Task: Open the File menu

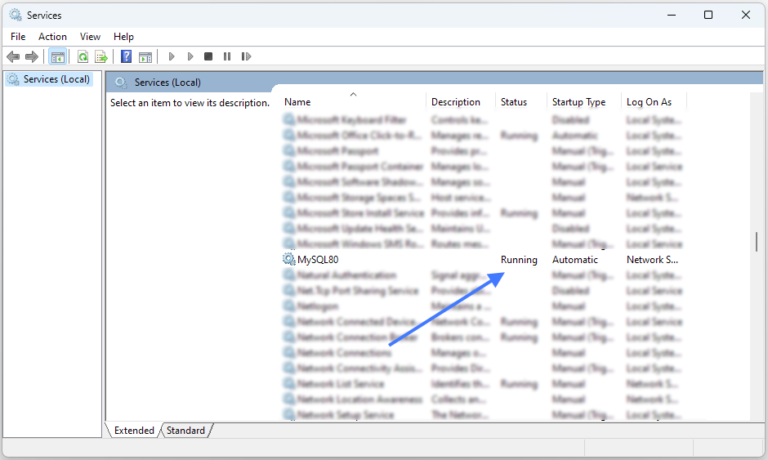Action: tap(18, 37)
